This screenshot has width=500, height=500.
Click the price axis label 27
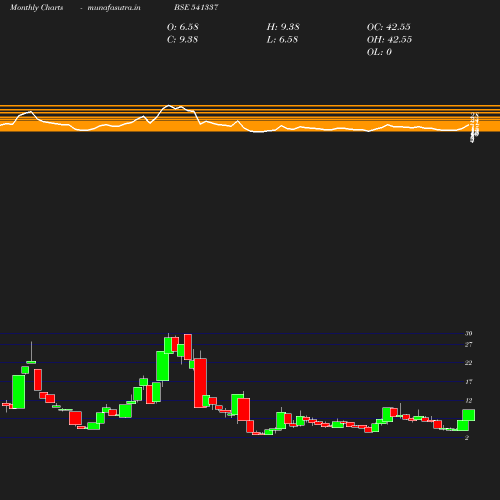click(469, 345)
